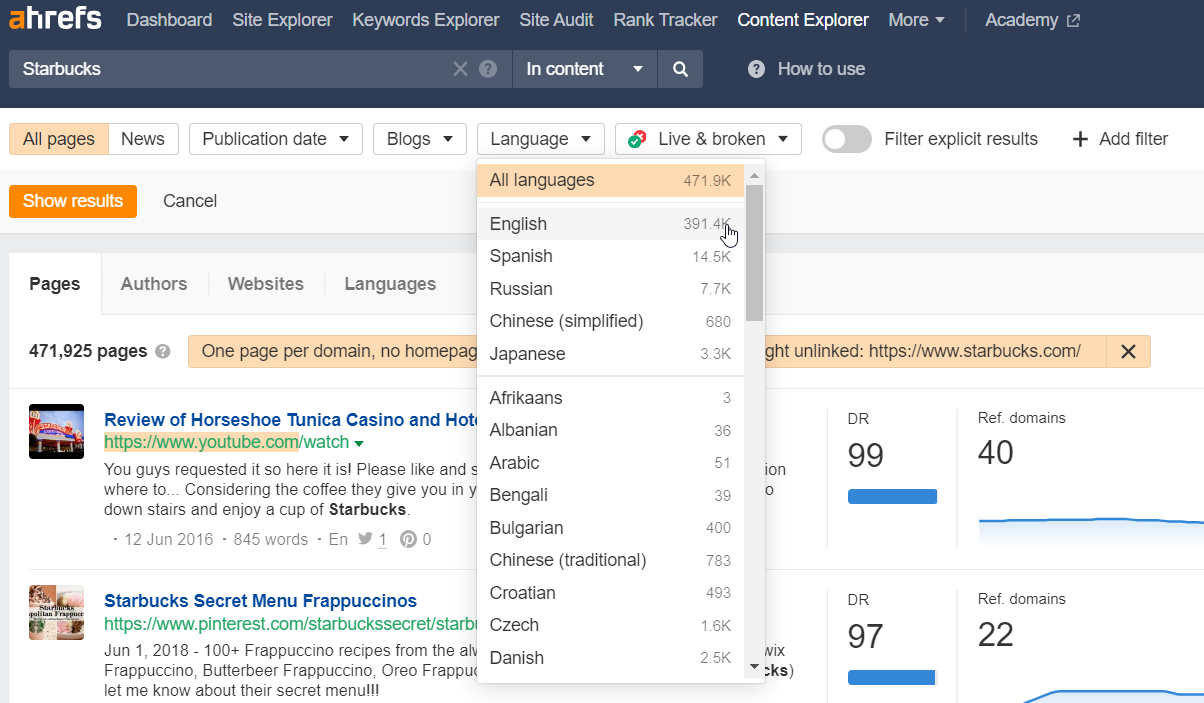Open Live & broken dropdown
The image size is (1204, 703).
(x=708, y=139)
